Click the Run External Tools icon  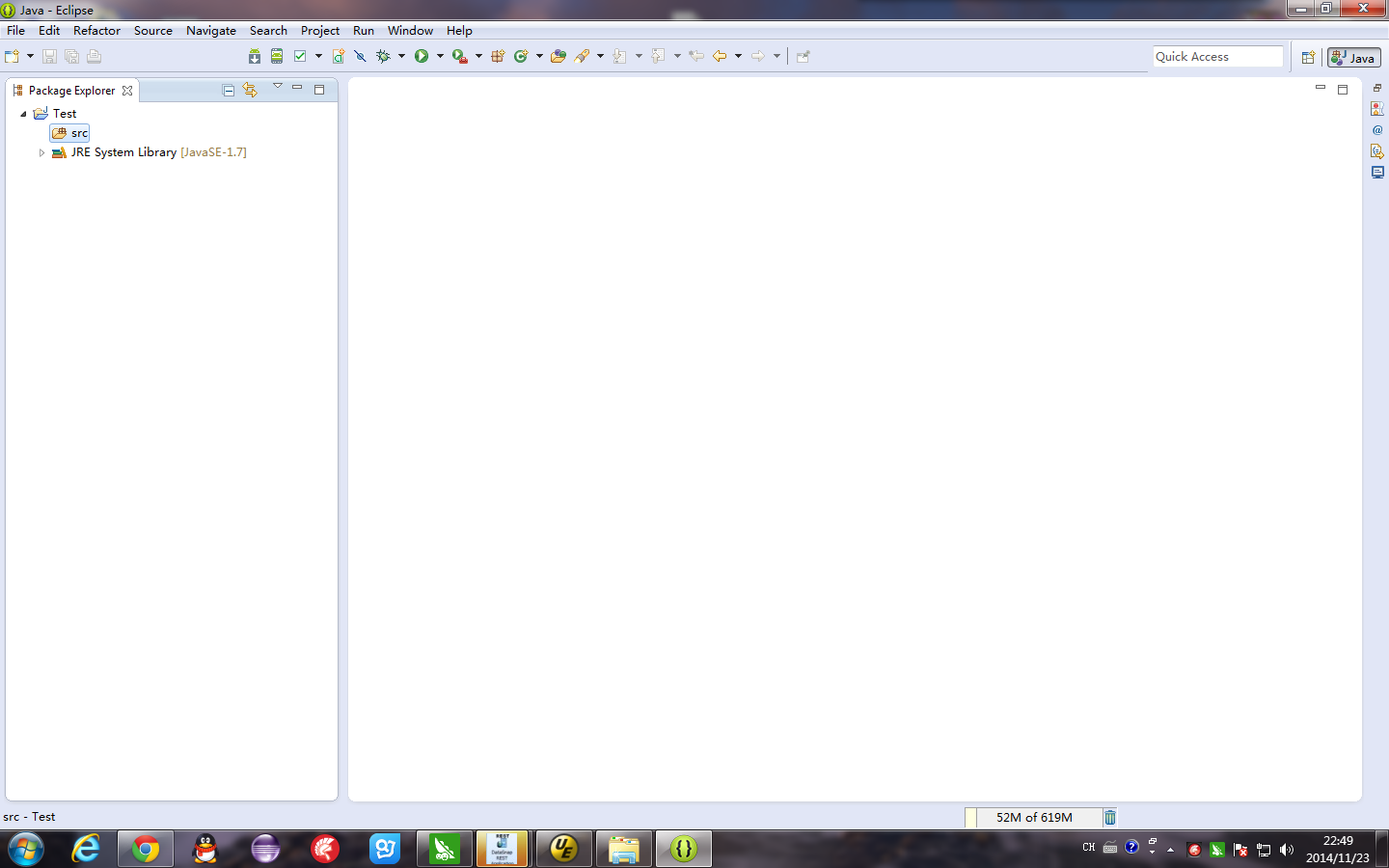(460, 56)
